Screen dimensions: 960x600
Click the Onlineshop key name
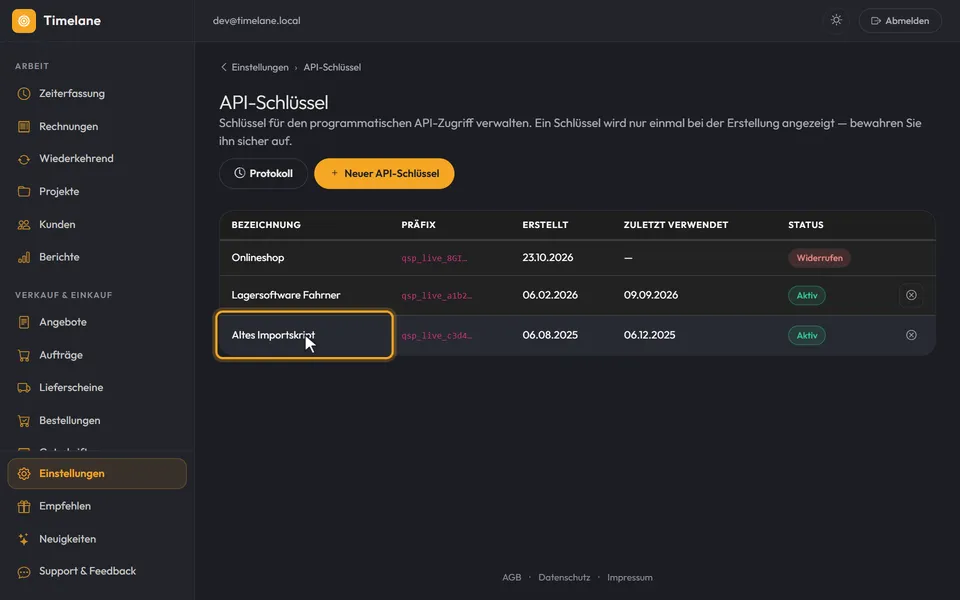pyautogui.click(x=258, y=258)
